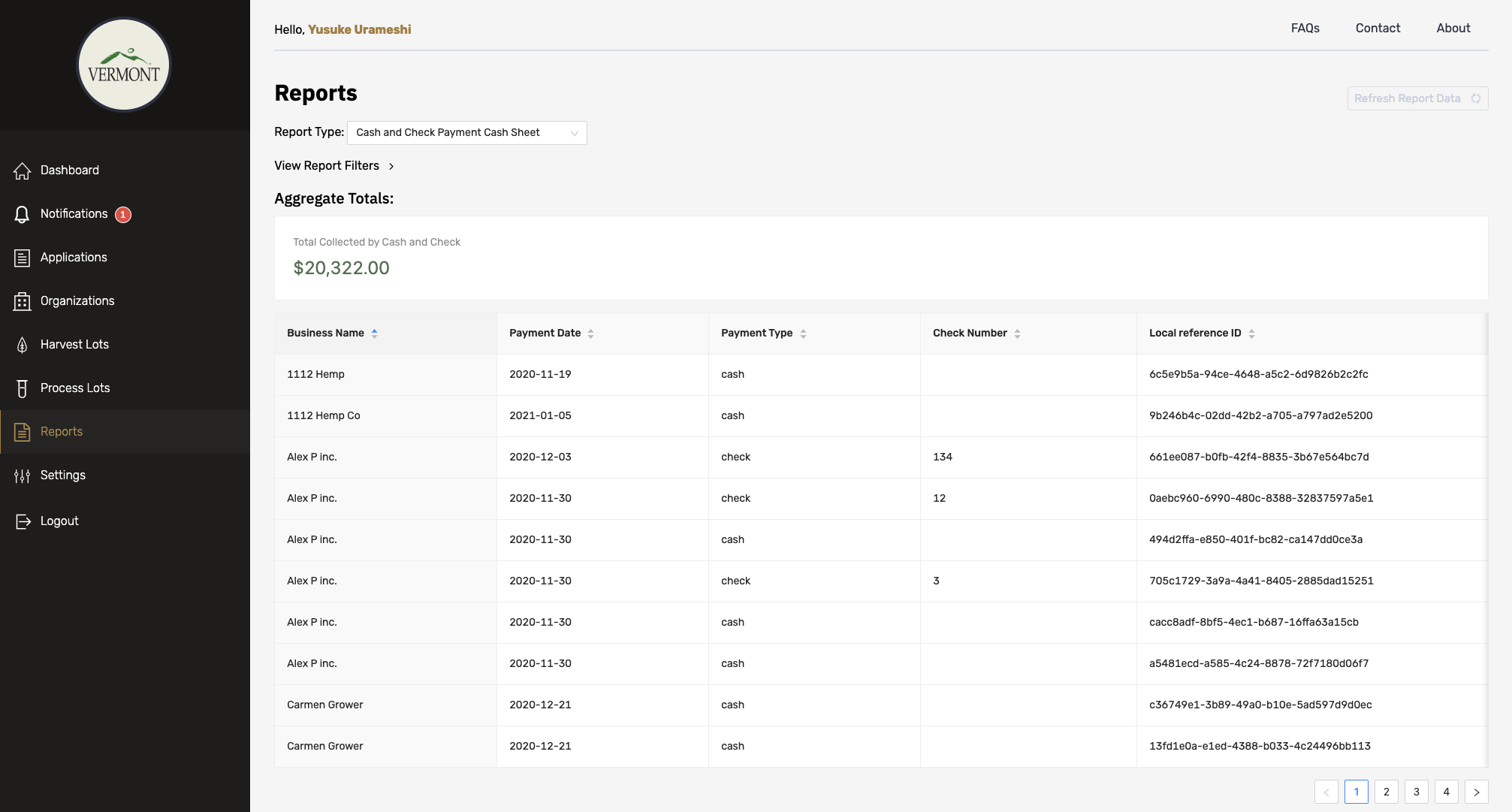Go to the previous page arrow
The image size is (1512, 812).
click(1326, 792)
